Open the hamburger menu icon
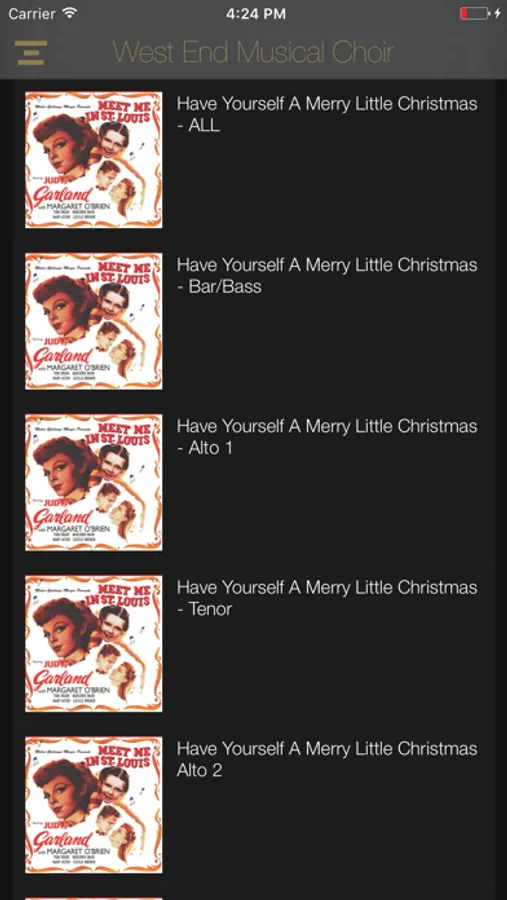Image resolution: width=507 pixels, height=900 pixels. pyautogui.click(x=30, y=52)
